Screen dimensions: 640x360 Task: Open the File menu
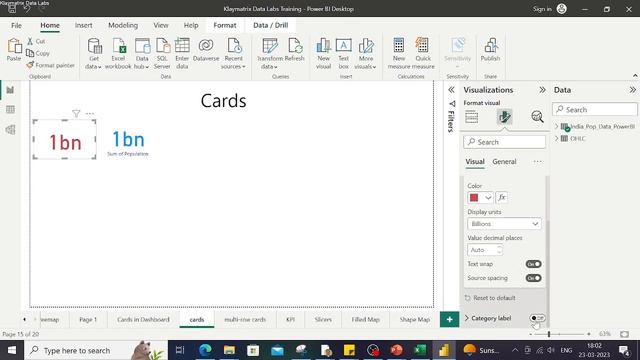point(16,25)
